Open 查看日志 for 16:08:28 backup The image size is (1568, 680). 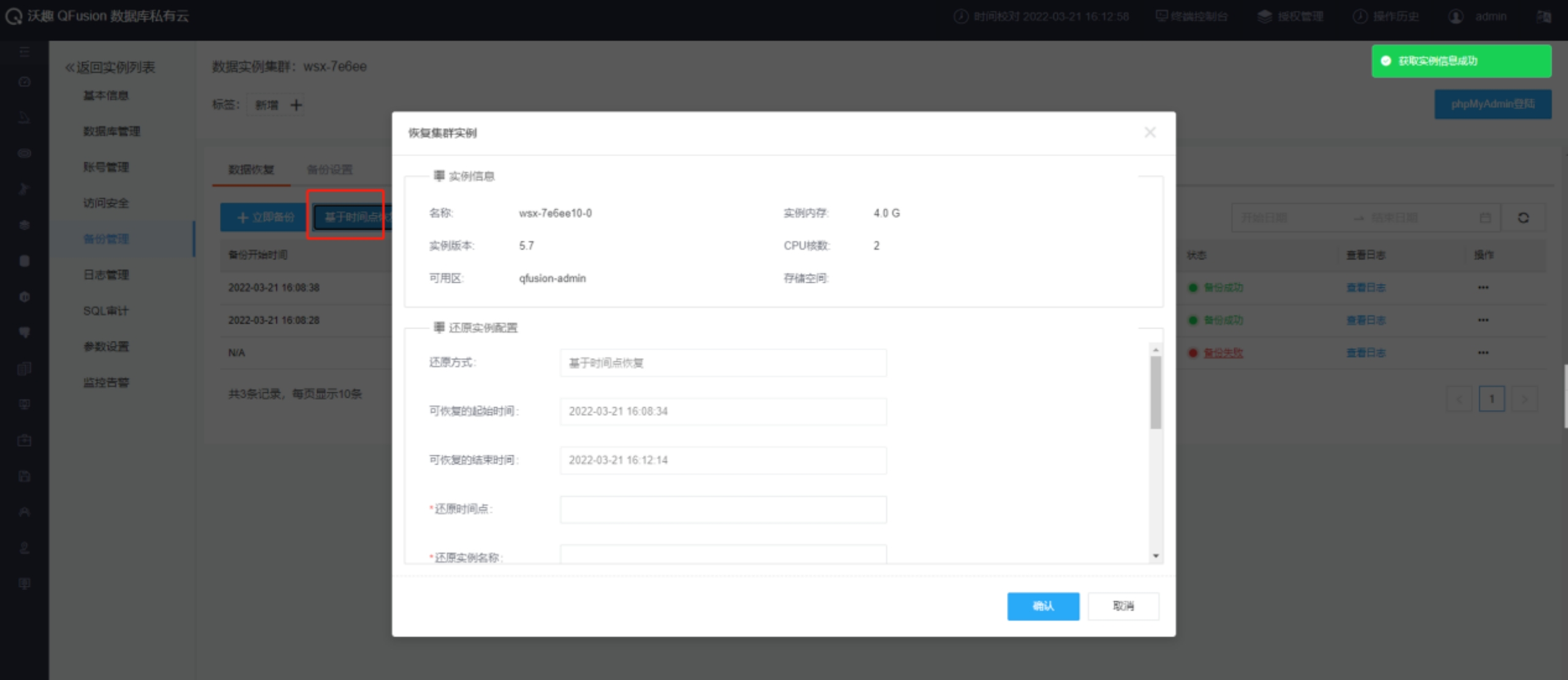pos(1366,320)
